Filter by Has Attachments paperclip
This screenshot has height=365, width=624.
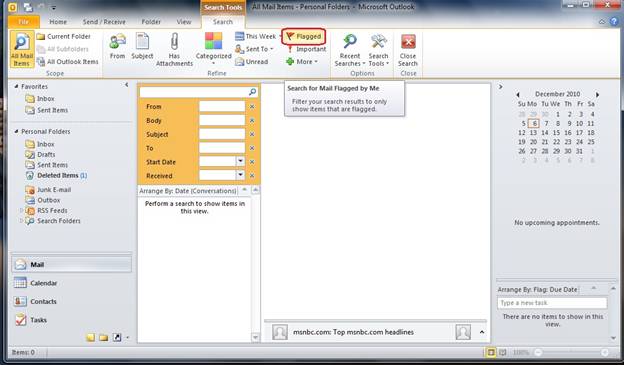[174, 50]
